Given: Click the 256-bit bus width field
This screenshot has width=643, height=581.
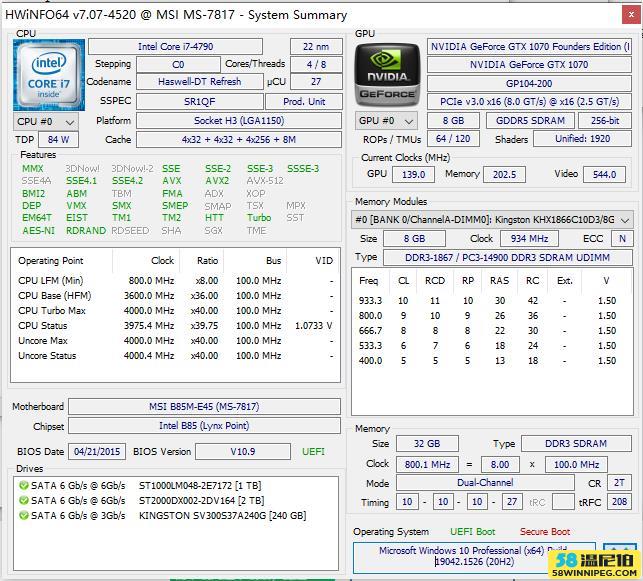Looking at the screenshot, I should tap(605, 121).
